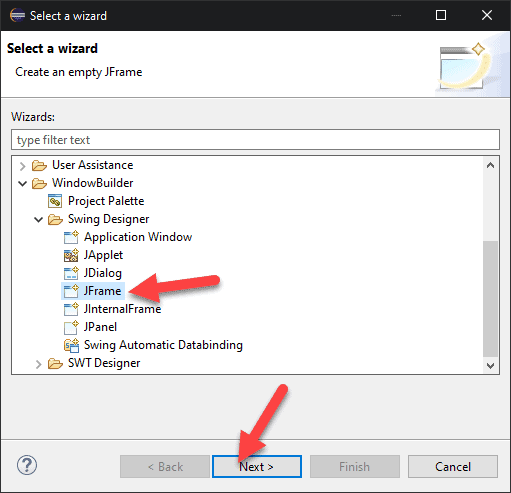
Task: Select Project Palette in the tree
Action: (x=106, y=201)
